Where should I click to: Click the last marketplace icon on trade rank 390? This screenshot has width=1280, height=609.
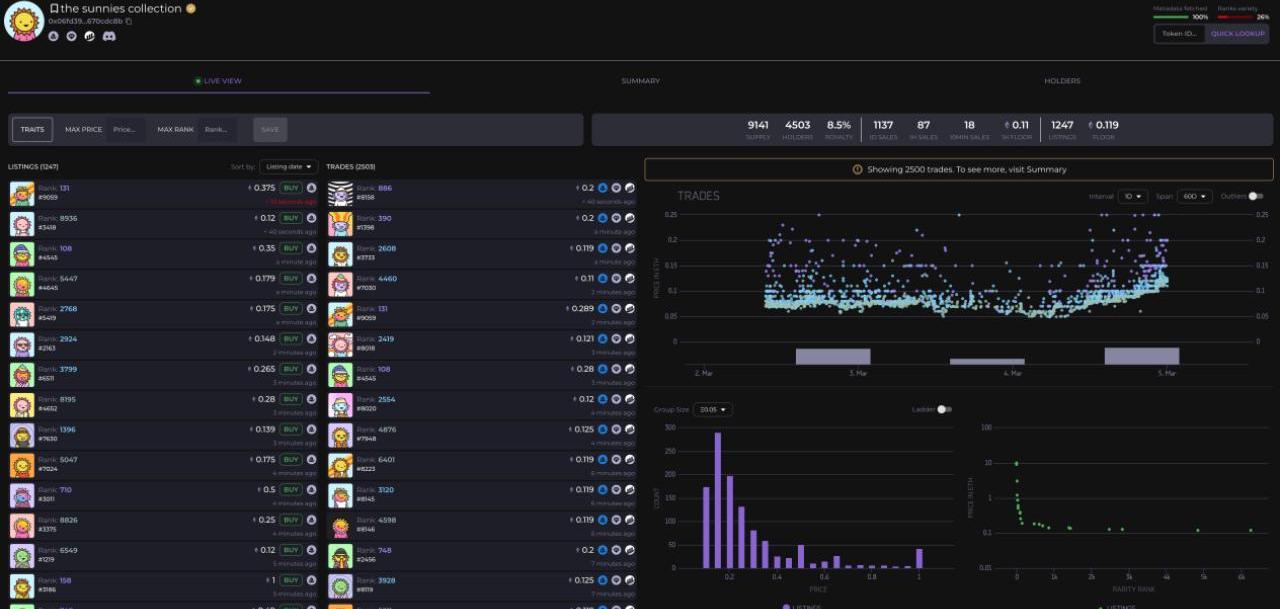[630, 218]
